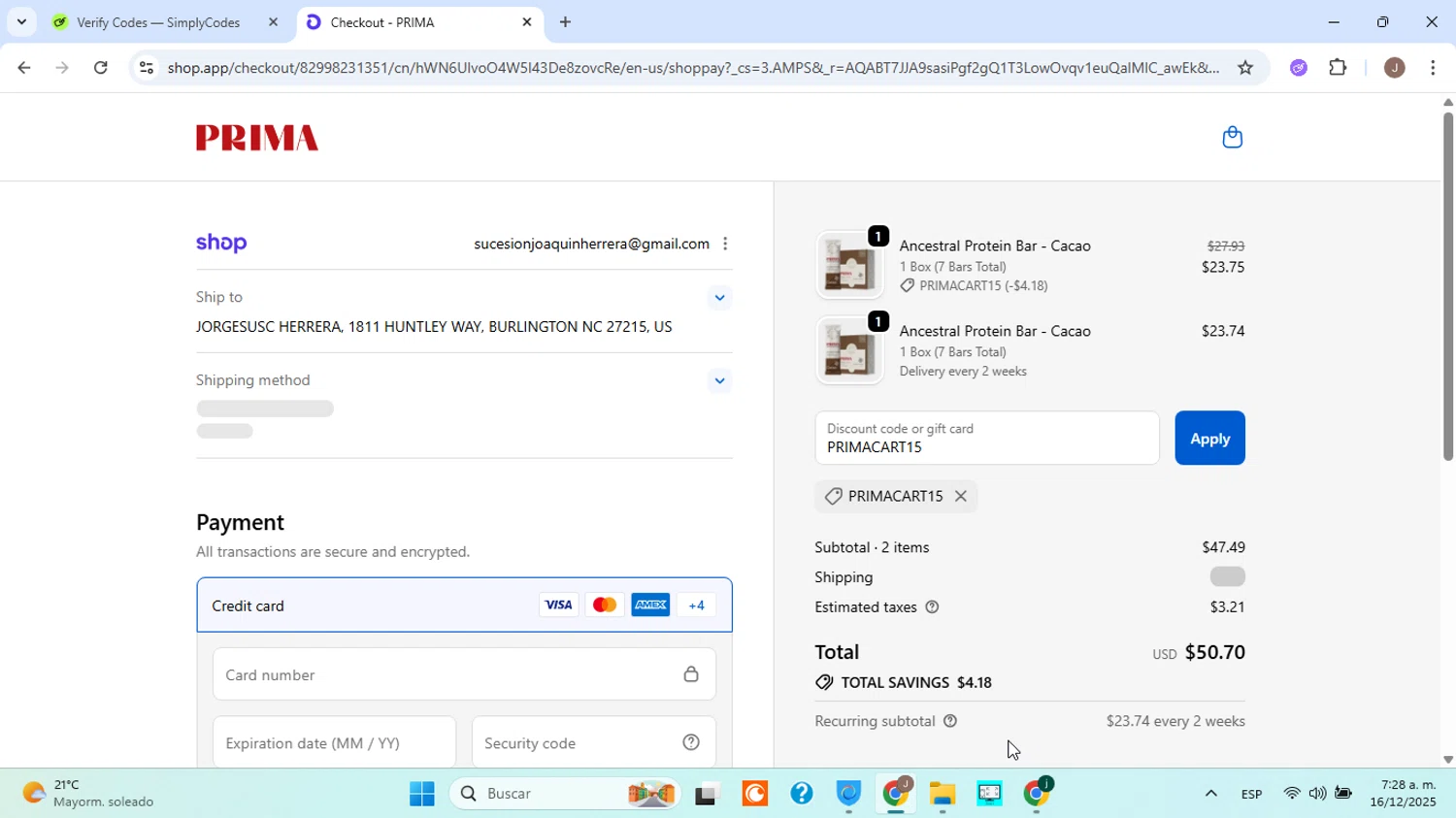Click the ship-to address text
Screen dimensions: 1456x818
[434, 327]
